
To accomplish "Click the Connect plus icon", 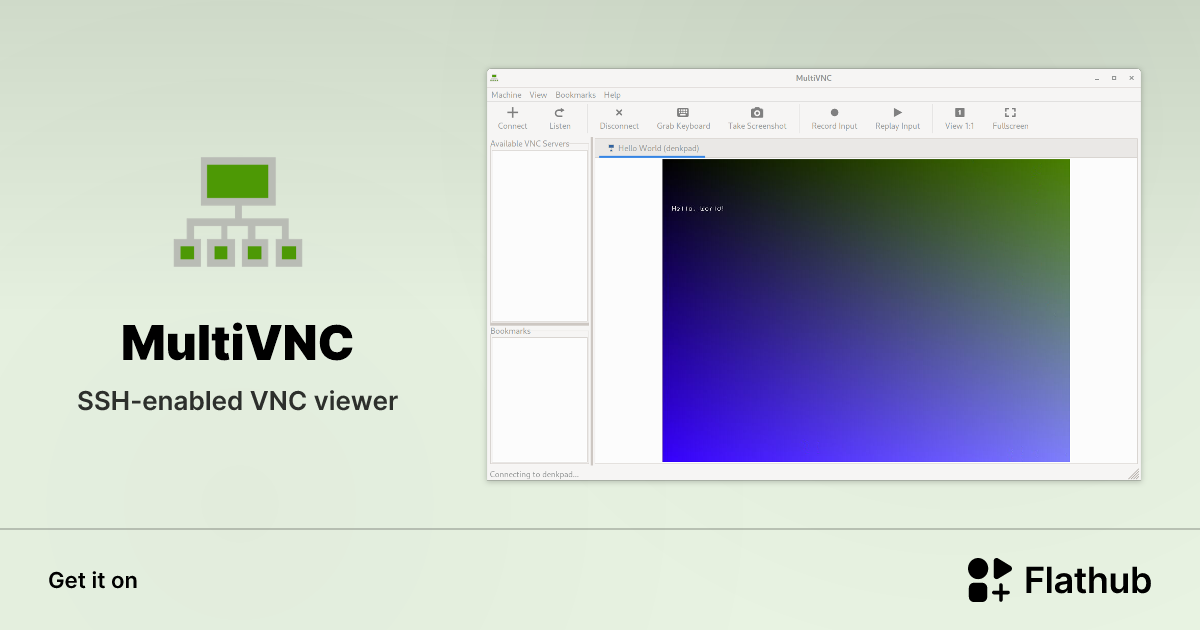I will pyautogui.click(x=512, y=113).
